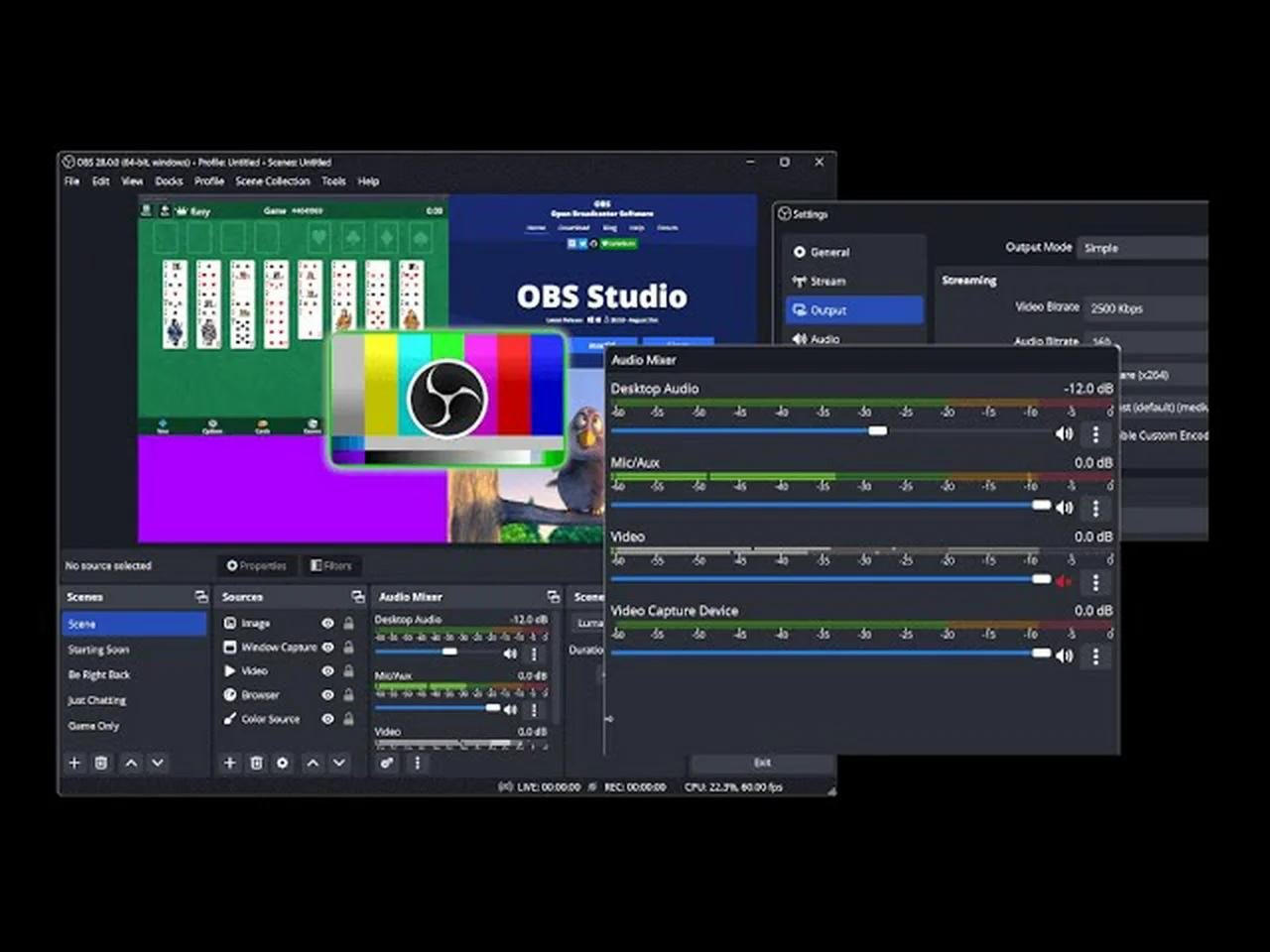
Task: Click the Filters button
Action: [x=331, y=565]
